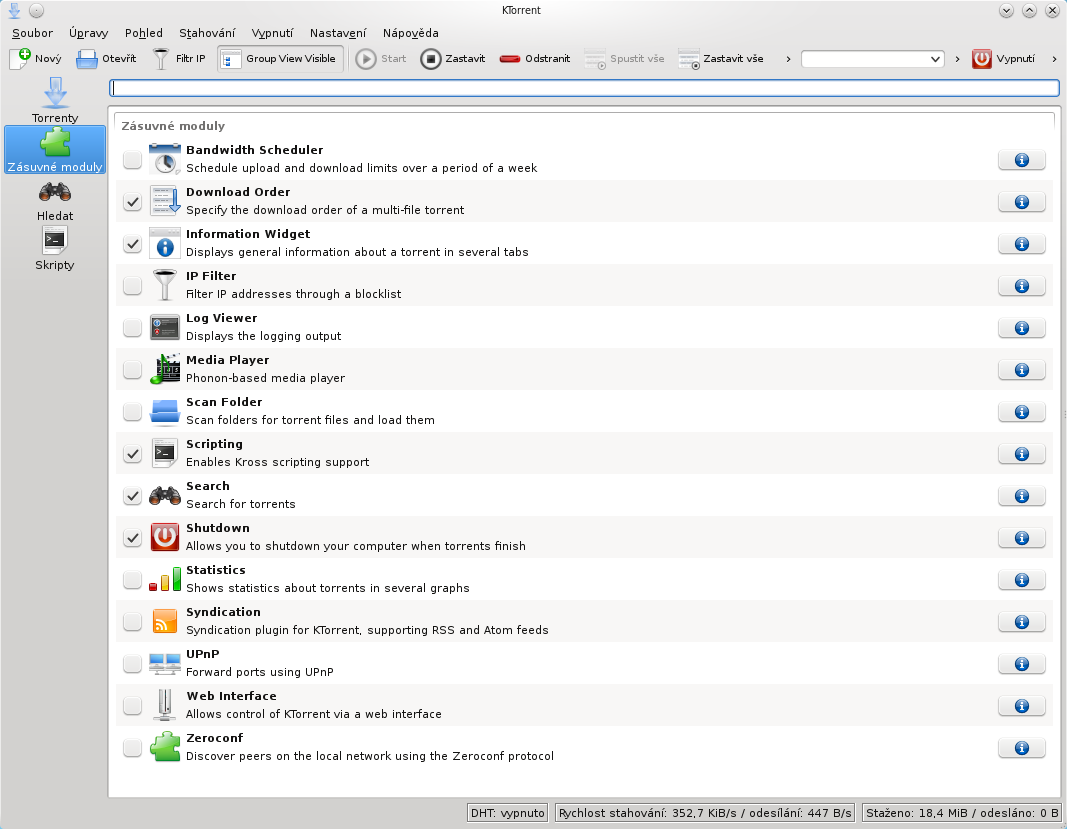Image resolution: width=1067 pixels, height=829 pixels.
Task: Enable the Zeroconf plugin checkbox
Action: pos(132,748)
